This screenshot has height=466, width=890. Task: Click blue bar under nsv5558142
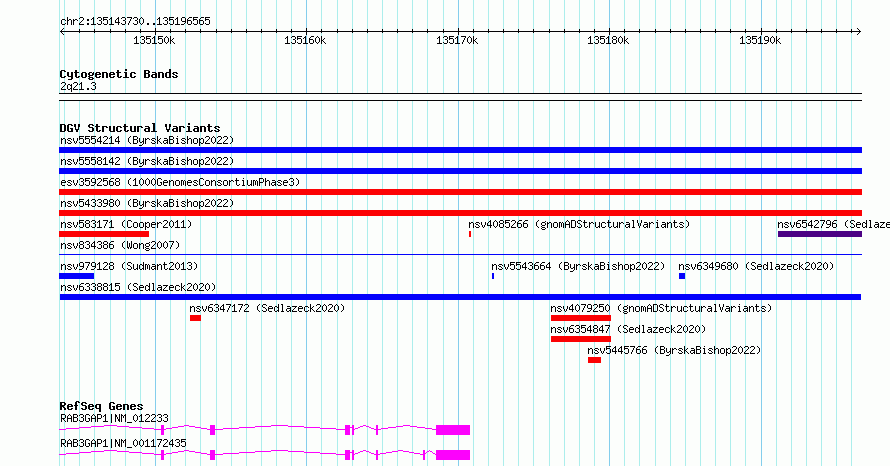[x=460, y=171]
